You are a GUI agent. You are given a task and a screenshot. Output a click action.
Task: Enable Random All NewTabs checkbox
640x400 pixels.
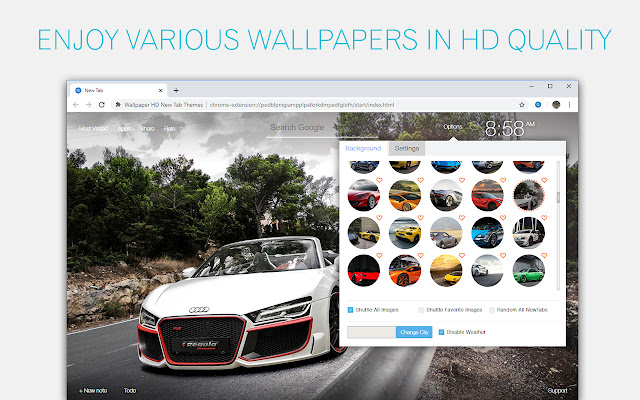pos(492,310)
